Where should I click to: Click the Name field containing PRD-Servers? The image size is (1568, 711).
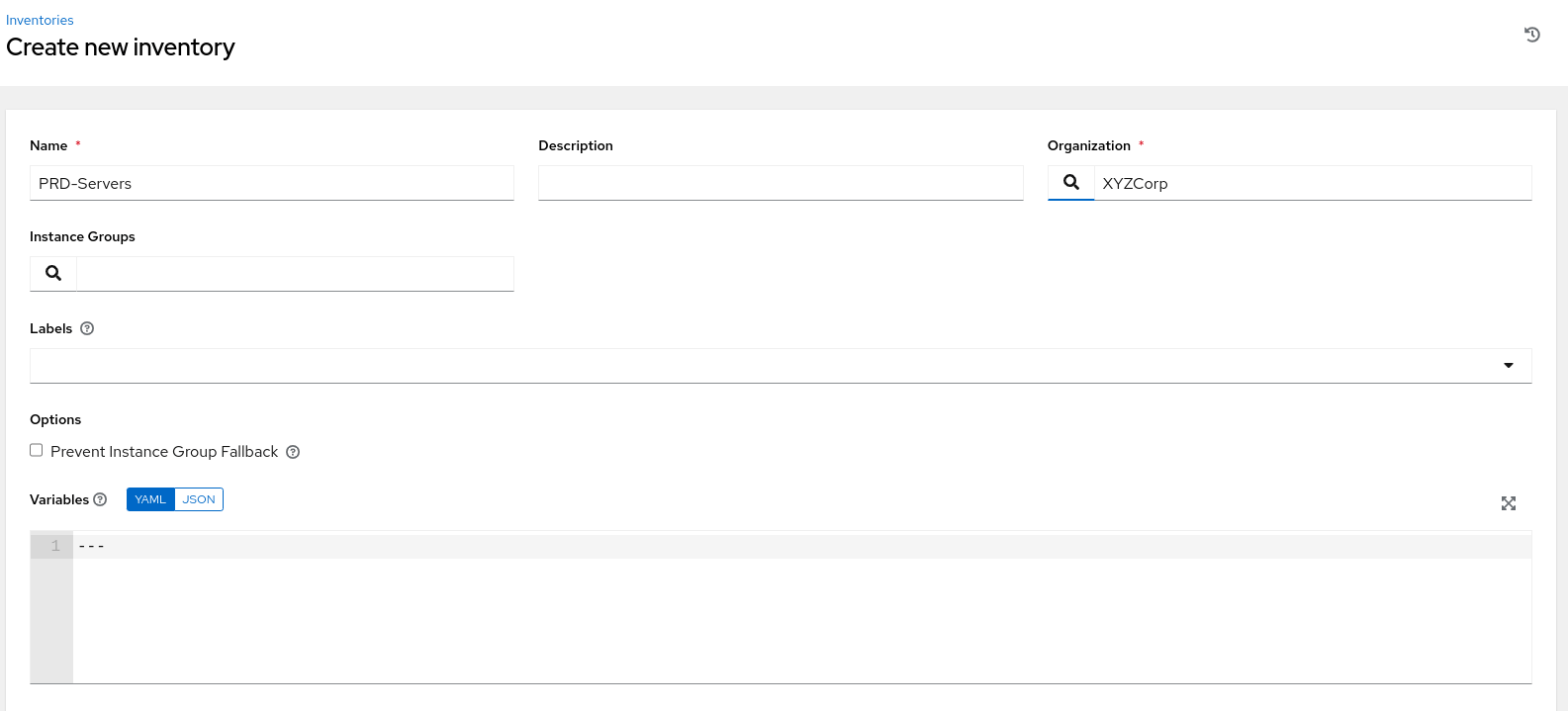click(x=272, y=183)
